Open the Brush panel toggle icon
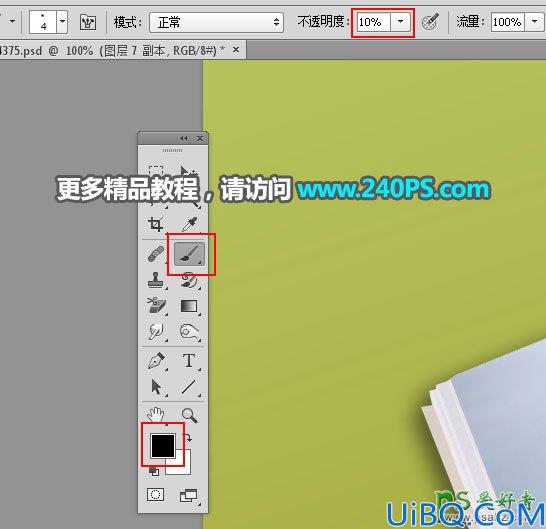The height and width of the screenshot is (529, 546). [87, 22]
